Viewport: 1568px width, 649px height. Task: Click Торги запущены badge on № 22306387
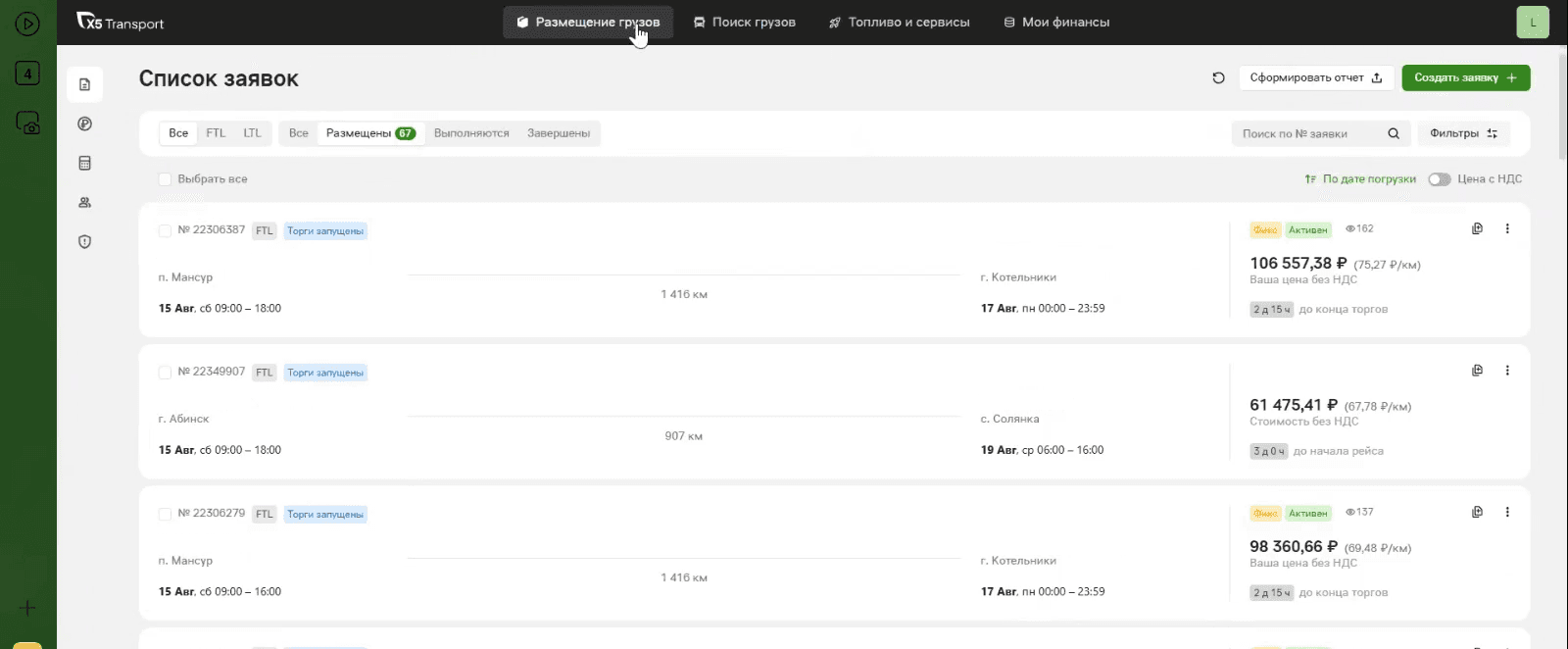[x=325, y=231]
